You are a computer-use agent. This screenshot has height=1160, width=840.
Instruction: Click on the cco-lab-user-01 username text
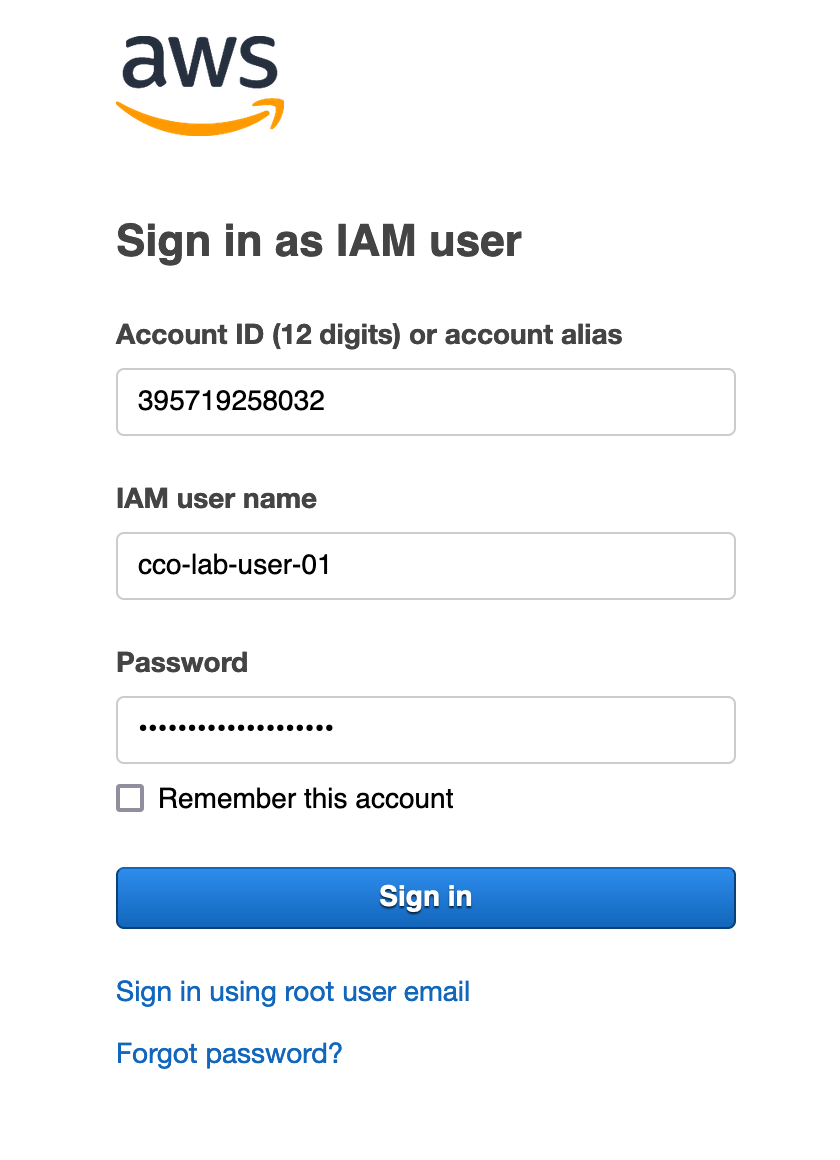234,566
